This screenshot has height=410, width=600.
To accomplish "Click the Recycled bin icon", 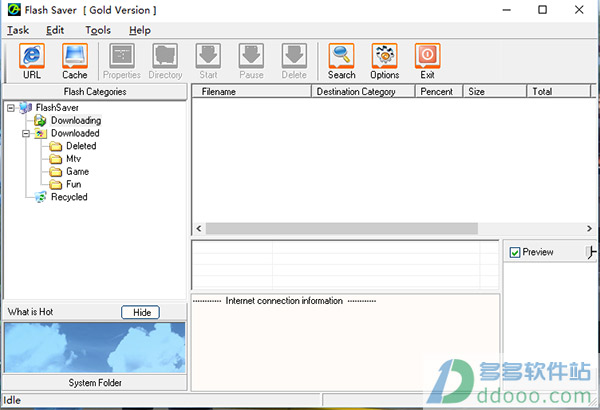I will pyautogui.click(x=40, y=197).
